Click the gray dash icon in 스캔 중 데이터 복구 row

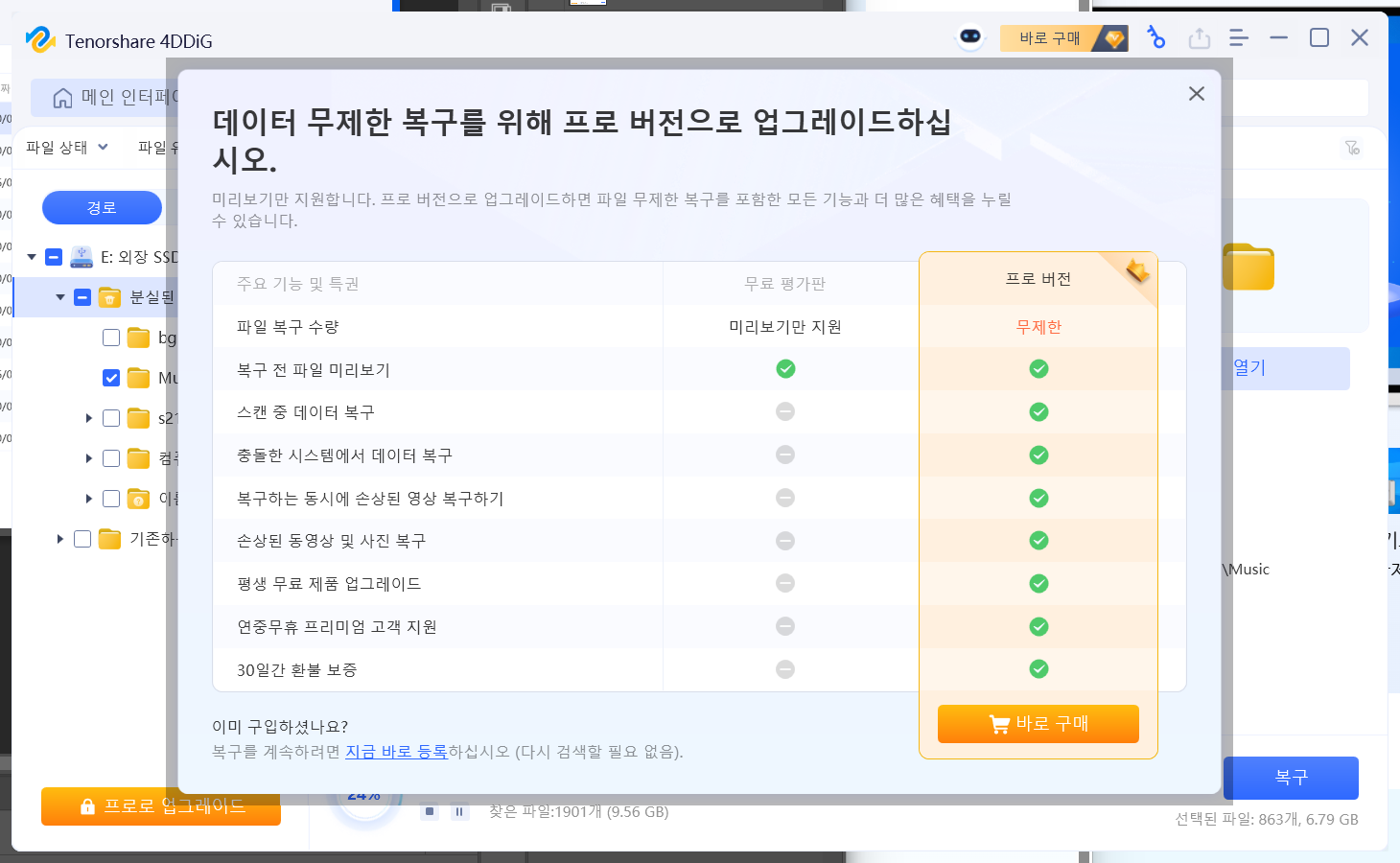tap(785, 411)
